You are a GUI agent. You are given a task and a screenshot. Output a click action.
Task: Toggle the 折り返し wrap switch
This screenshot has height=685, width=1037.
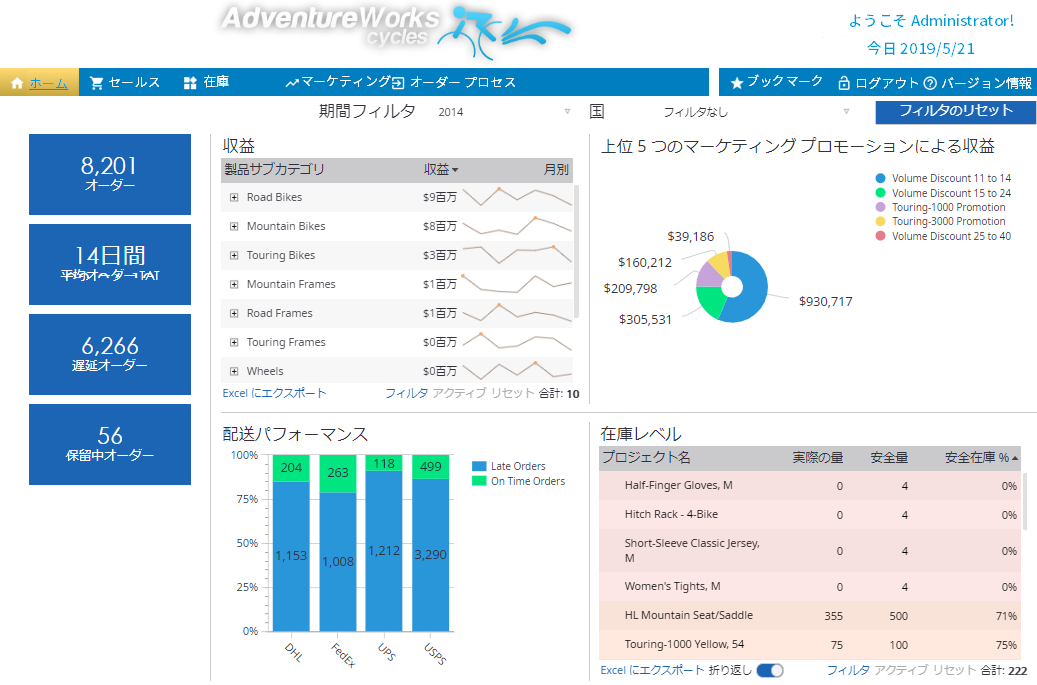pyautogui.click(x=770, y=670)
